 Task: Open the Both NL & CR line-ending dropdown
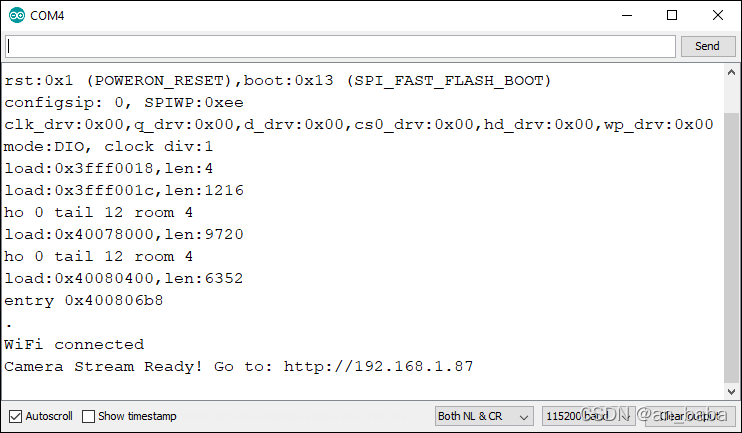coord(483,416)
